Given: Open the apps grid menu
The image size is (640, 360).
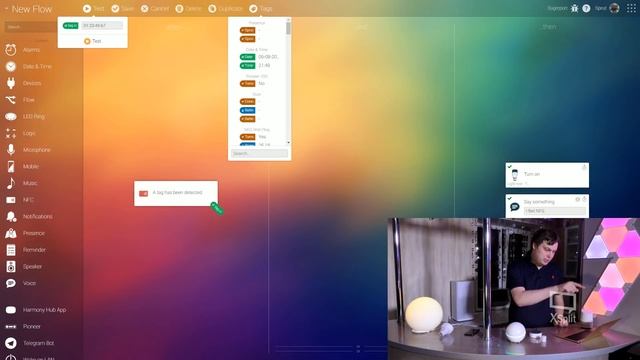Looking at the screenshot, I should pyautogui.click(x=631, y=8).
